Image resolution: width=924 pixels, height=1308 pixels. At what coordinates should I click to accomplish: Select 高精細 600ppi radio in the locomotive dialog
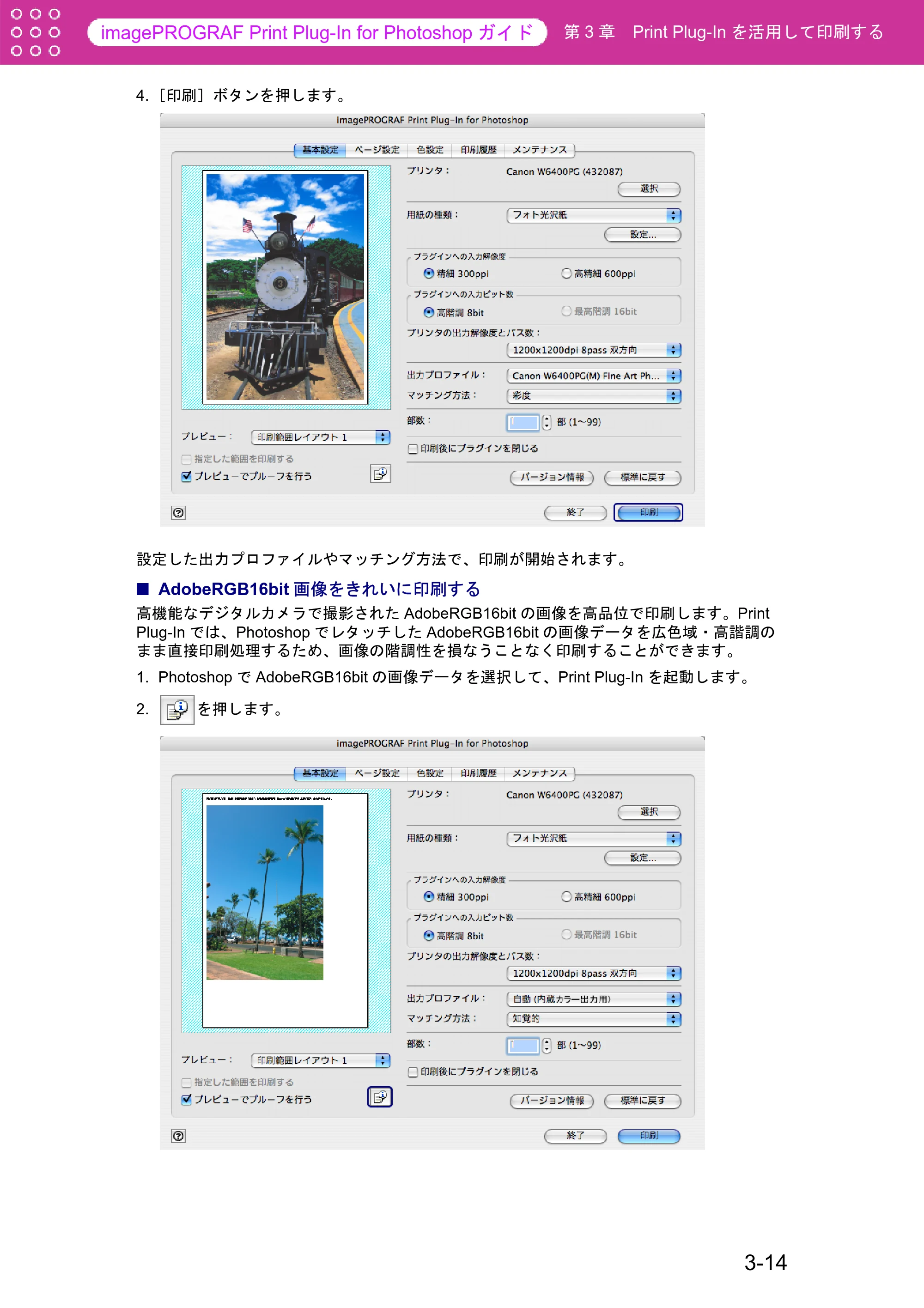tap(566, 274)
